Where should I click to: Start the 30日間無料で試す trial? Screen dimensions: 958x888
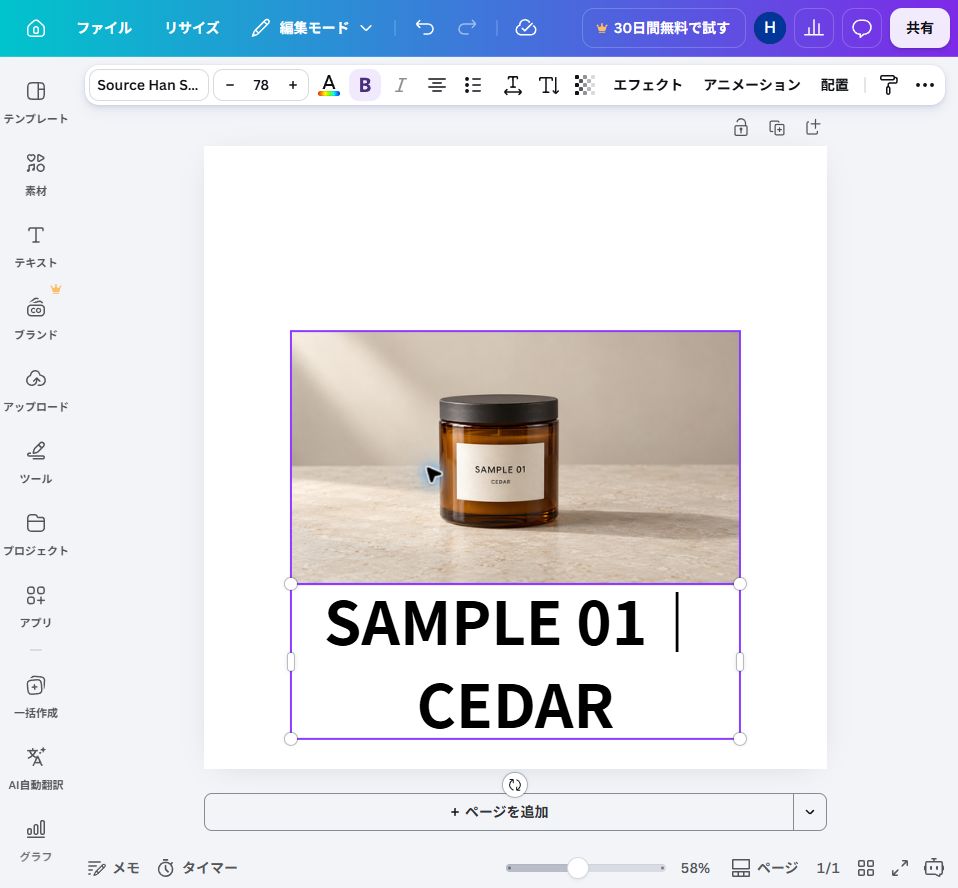pos(664,28)
